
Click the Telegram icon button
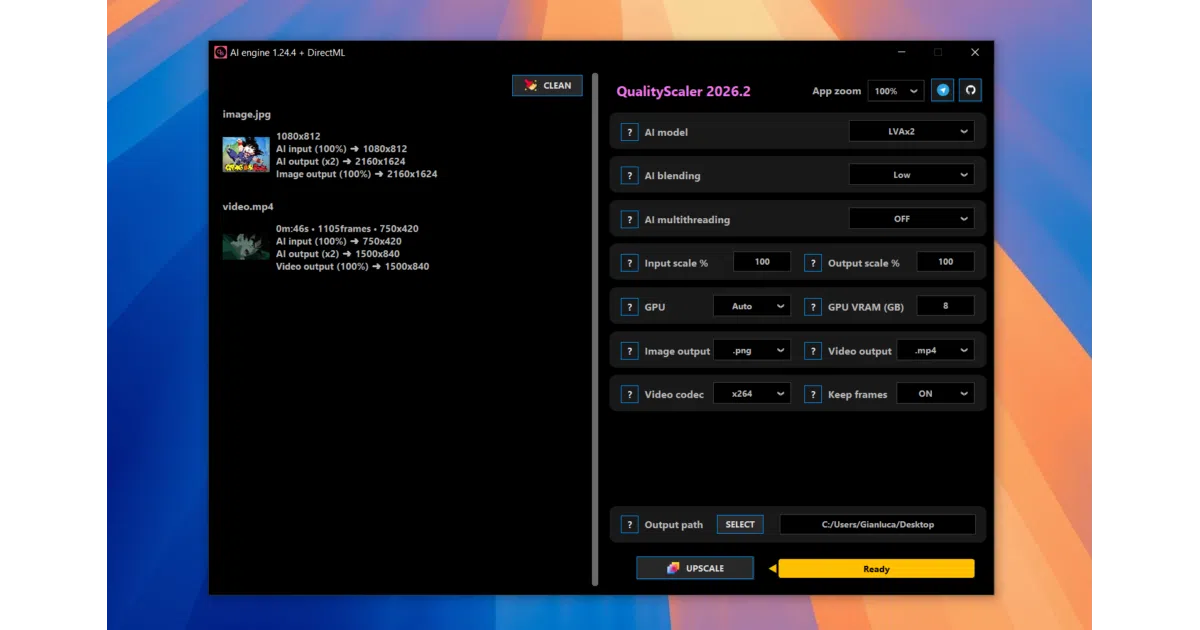coord(943,91)
